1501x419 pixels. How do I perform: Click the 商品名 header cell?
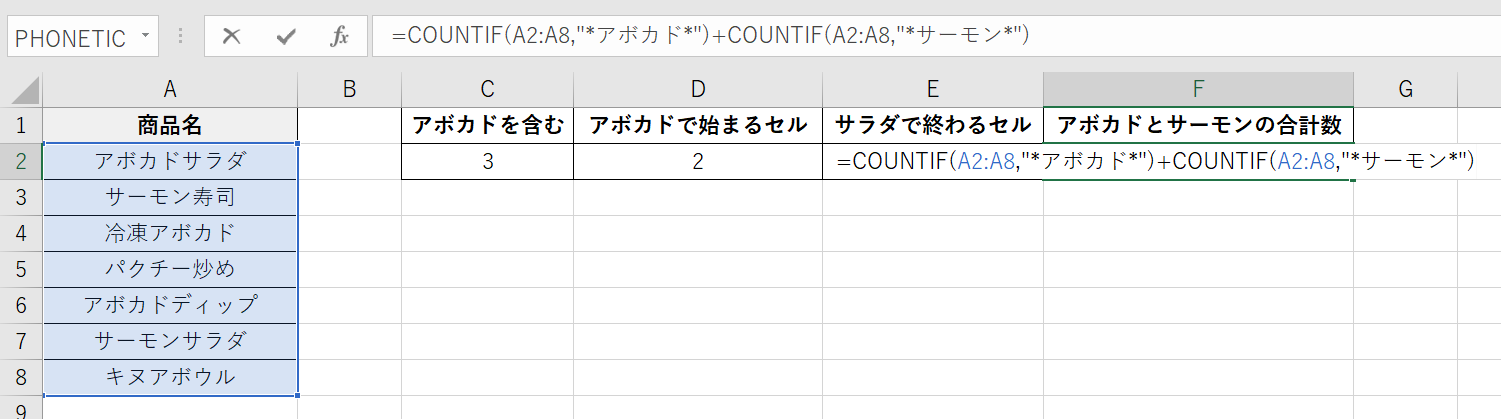click(x=170, y=125)
